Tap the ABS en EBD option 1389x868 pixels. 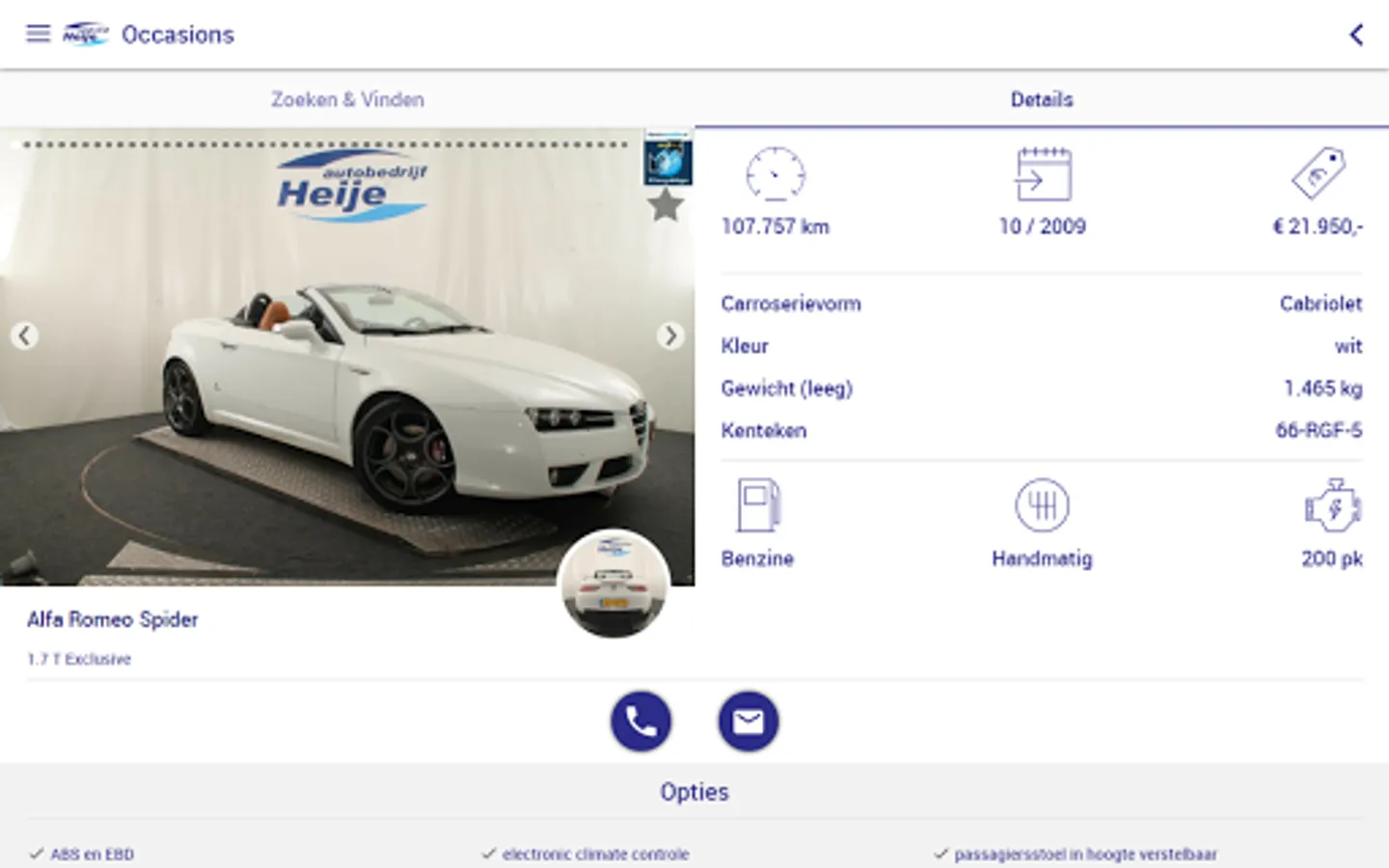click(x=82, y=854)
